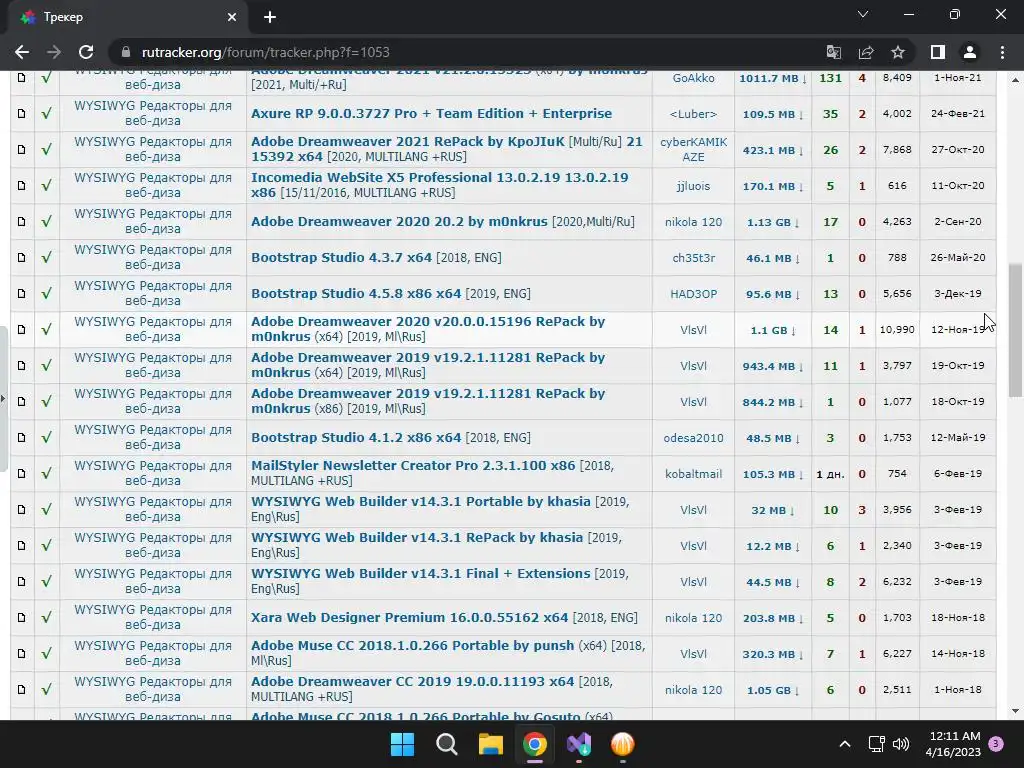Download the 109.5 MB Axure torrent
This screenshot has height=768, width=1024.
tap(773, 114)
